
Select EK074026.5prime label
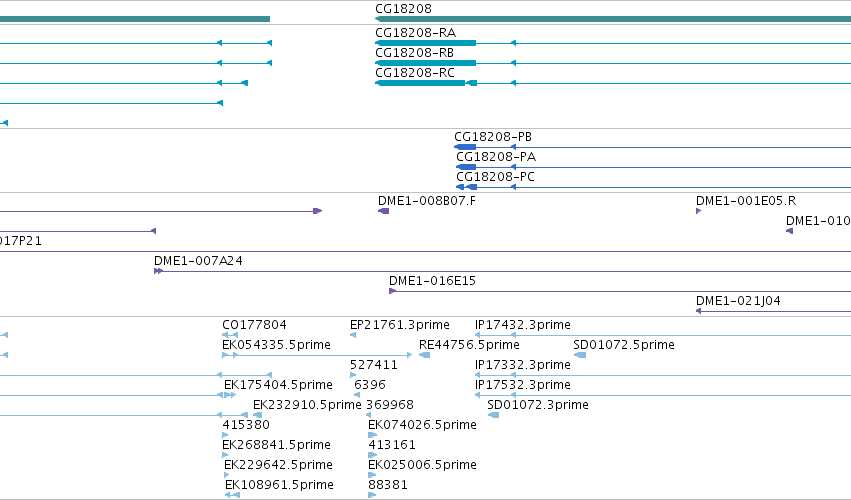tap(422, 425)
